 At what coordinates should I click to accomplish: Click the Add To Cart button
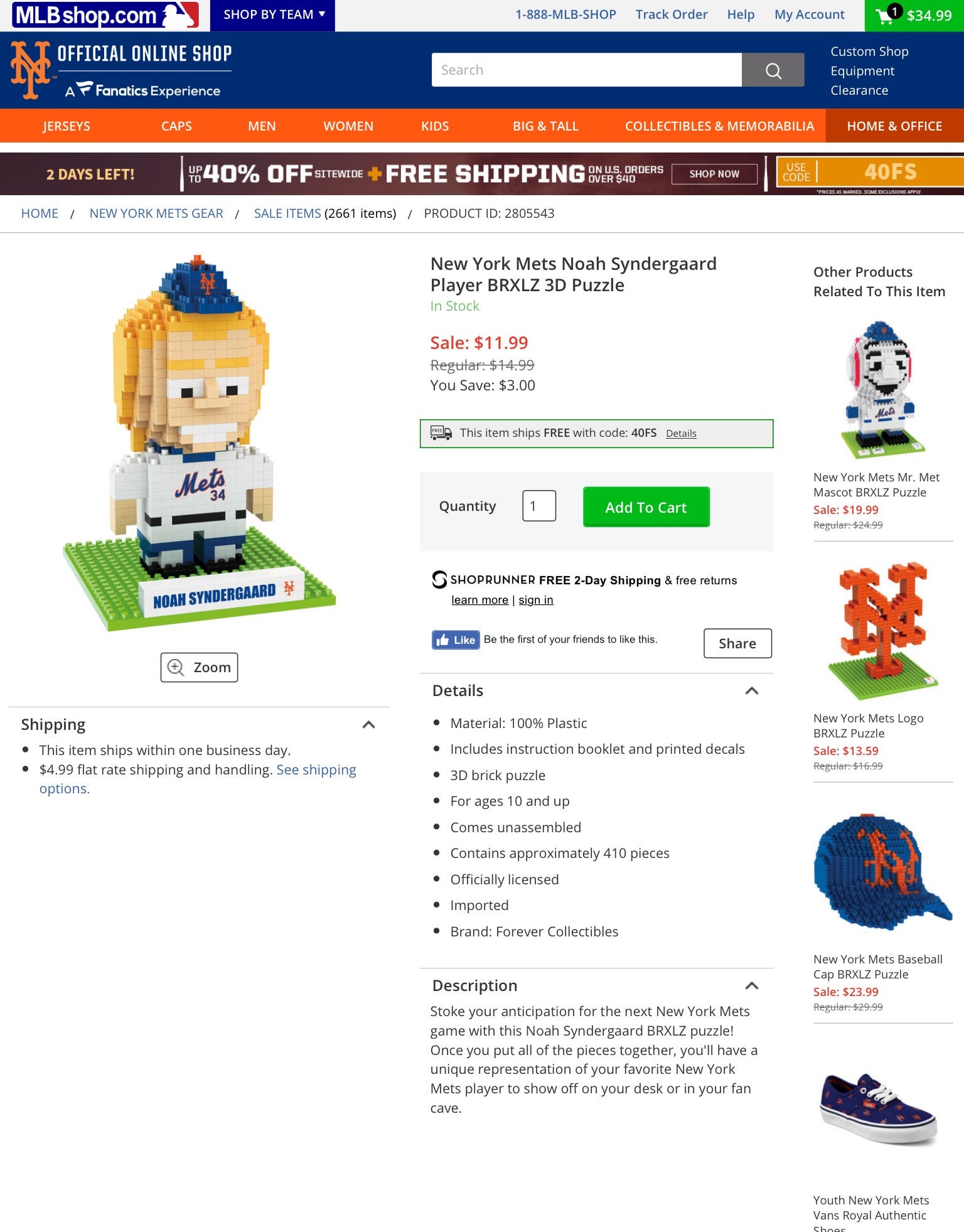click(646, 507)
